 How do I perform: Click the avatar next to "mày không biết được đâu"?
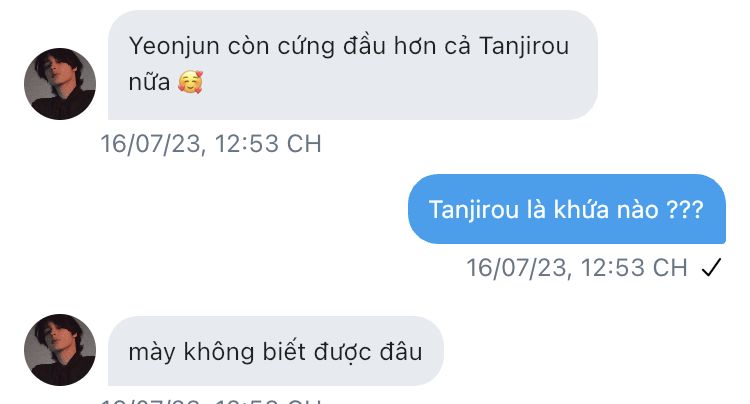[x=60, y=350]
